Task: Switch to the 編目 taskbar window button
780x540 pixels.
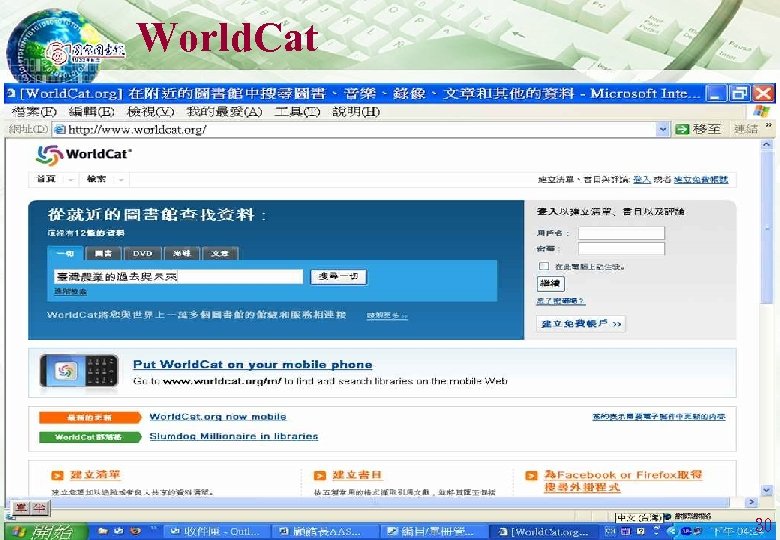Action: [x=432, y=532]
